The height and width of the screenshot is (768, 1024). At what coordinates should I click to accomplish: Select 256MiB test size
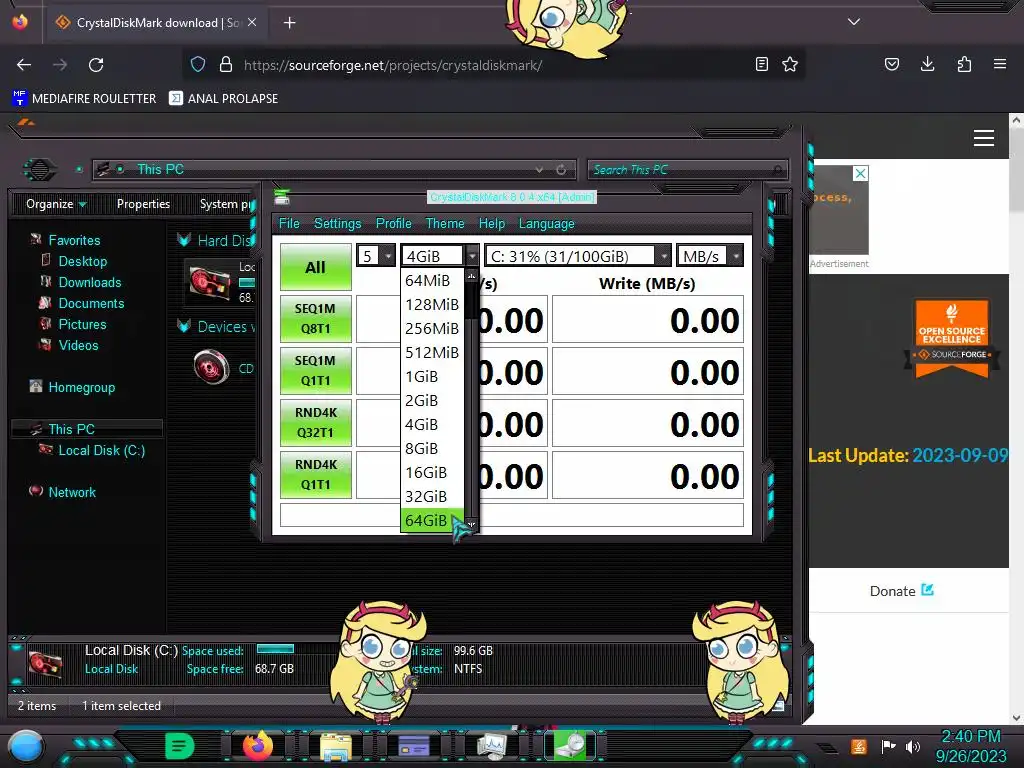432,328
